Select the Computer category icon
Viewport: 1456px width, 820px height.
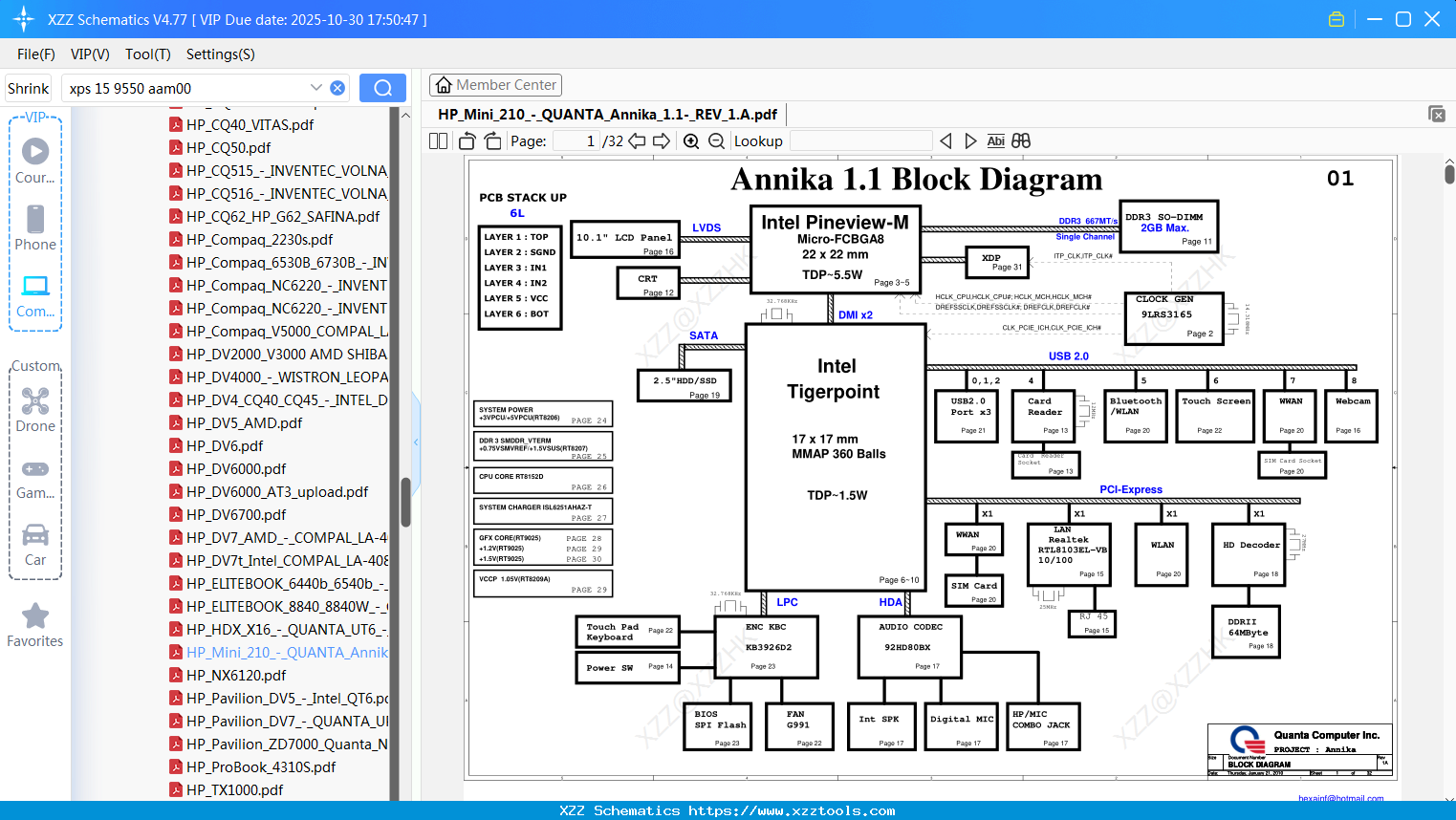pos(35,295)
